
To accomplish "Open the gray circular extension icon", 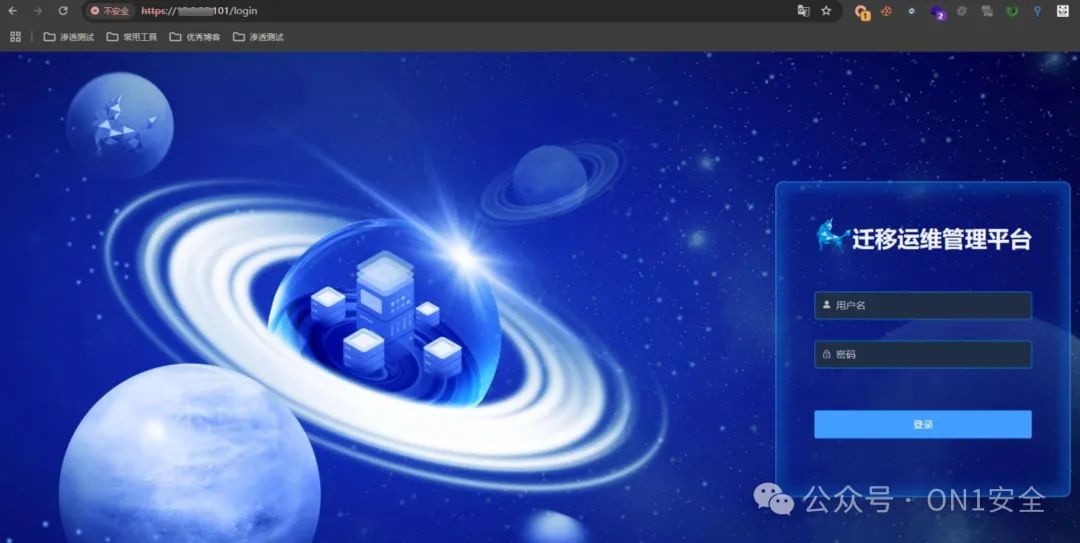I will click(962, 11).
